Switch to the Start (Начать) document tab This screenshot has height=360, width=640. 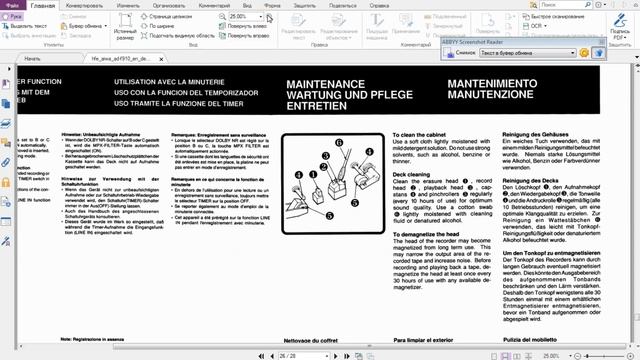[32, 59]
